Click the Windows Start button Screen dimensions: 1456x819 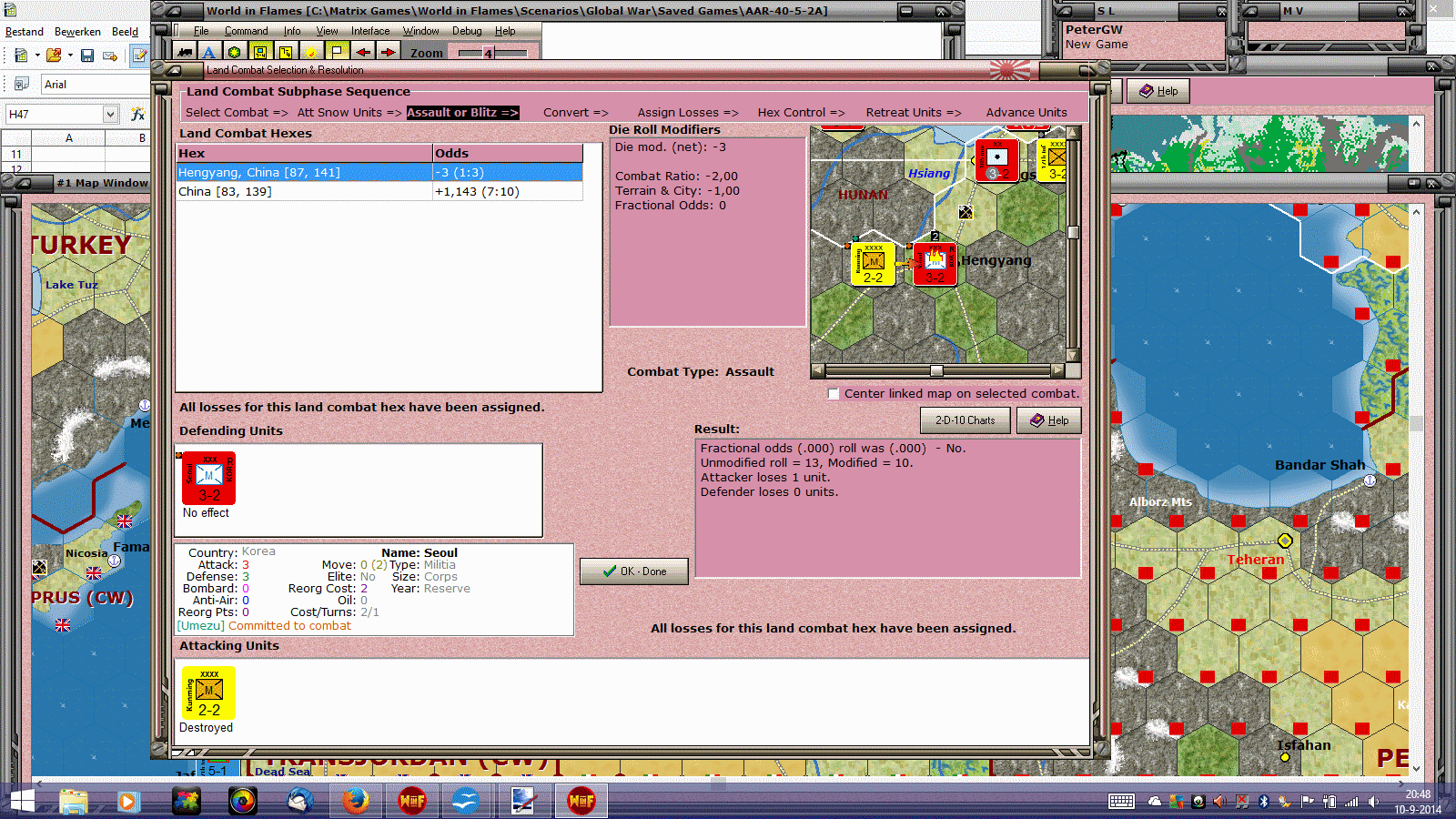[x=20, y=801]
